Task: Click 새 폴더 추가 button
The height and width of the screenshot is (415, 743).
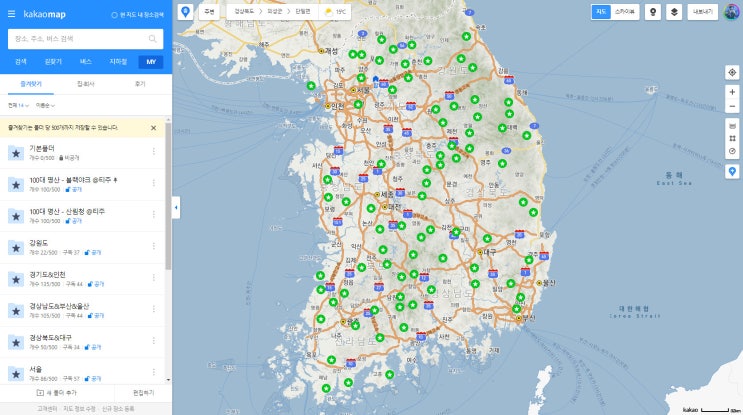Action: click(57, 393)
